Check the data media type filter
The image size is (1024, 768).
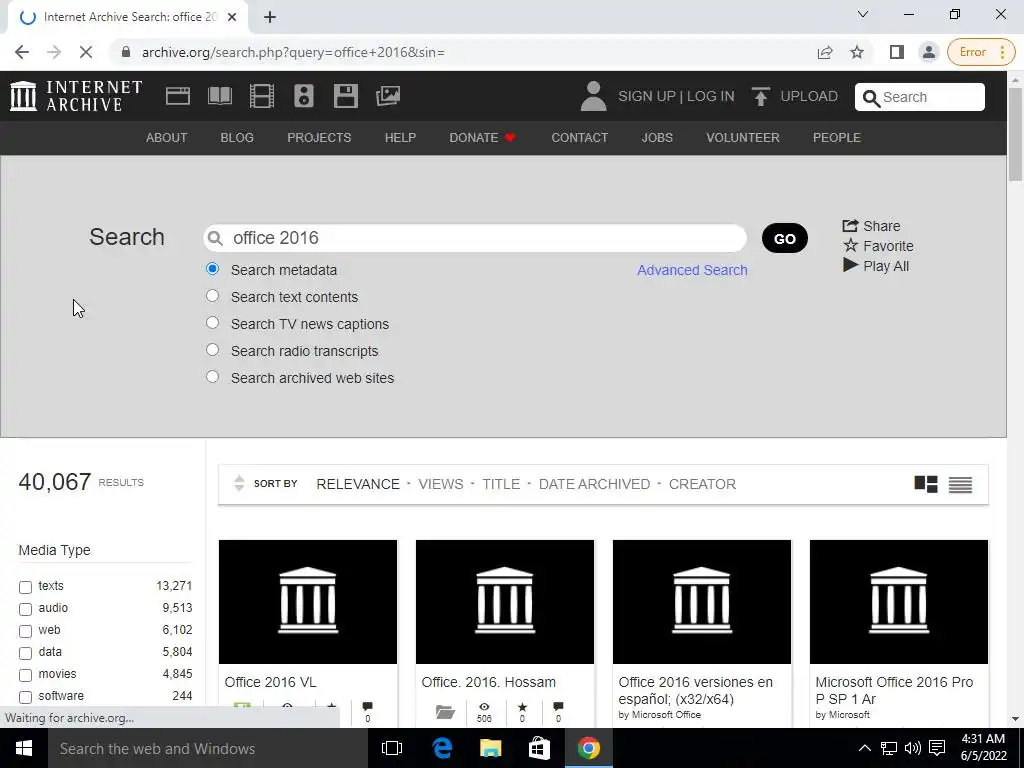coord(25,653)
